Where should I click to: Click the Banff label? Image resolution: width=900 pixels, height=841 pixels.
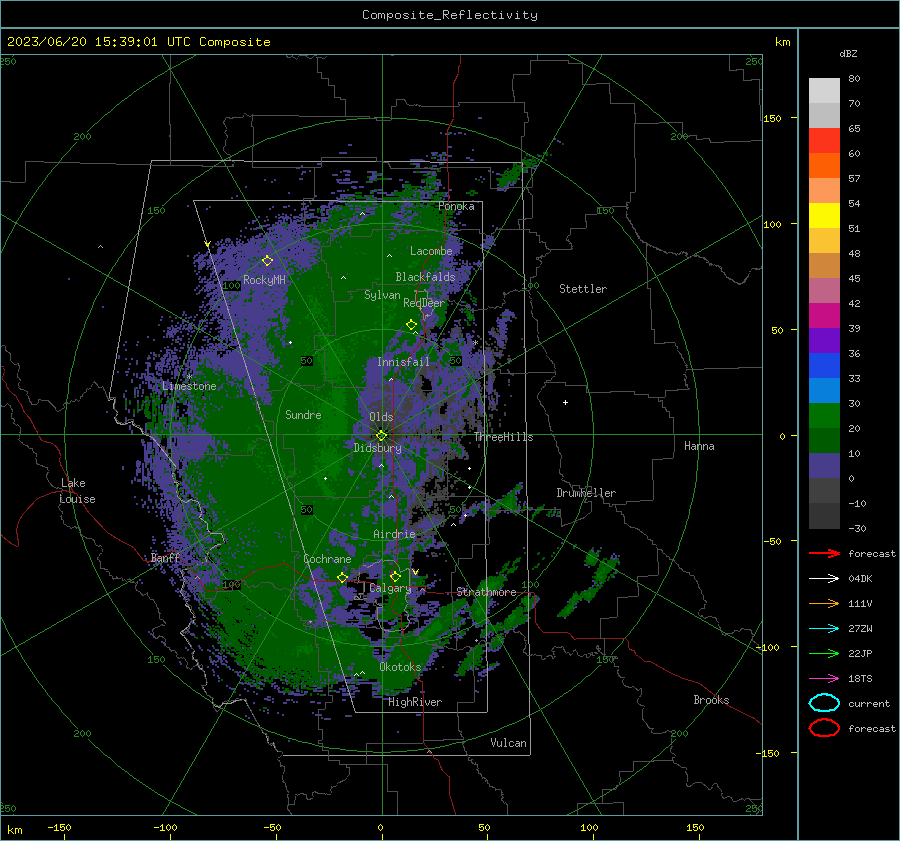point(165,558)
